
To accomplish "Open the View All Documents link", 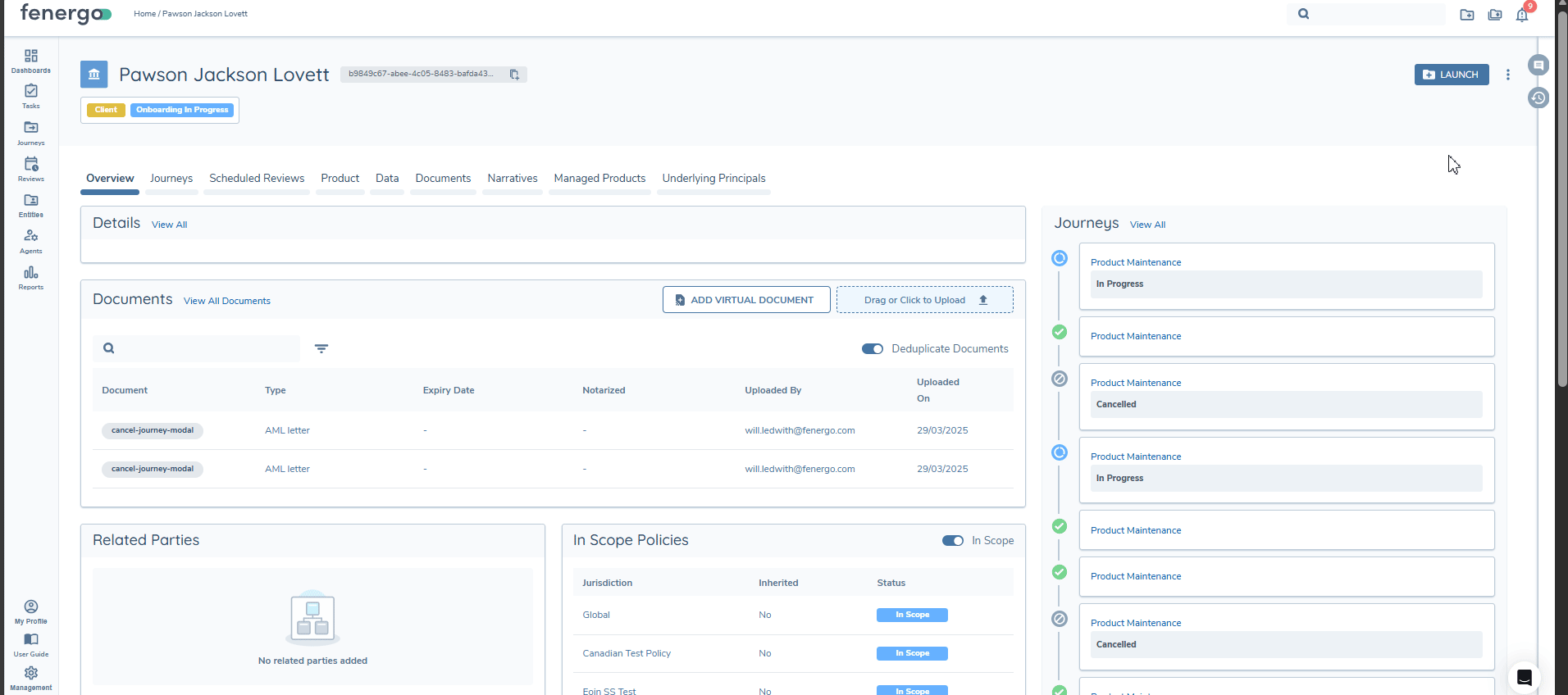I will click(x=227, y=301).
